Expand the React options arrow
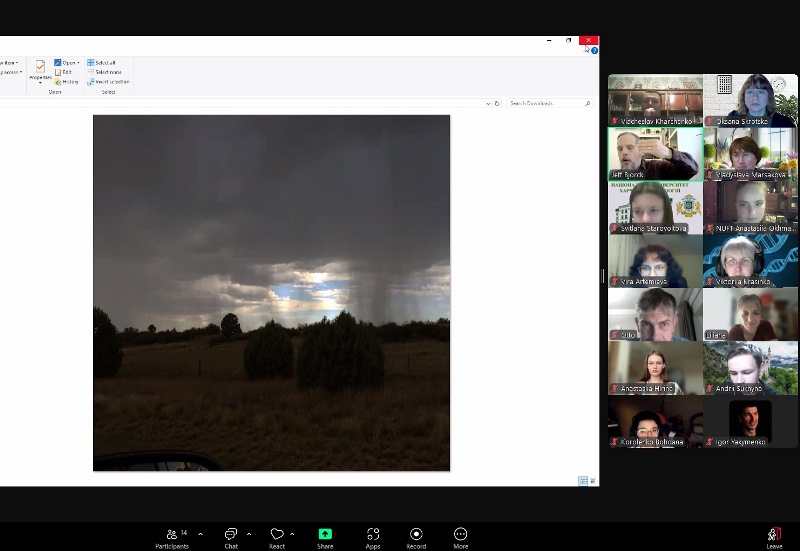 point(292,534)
